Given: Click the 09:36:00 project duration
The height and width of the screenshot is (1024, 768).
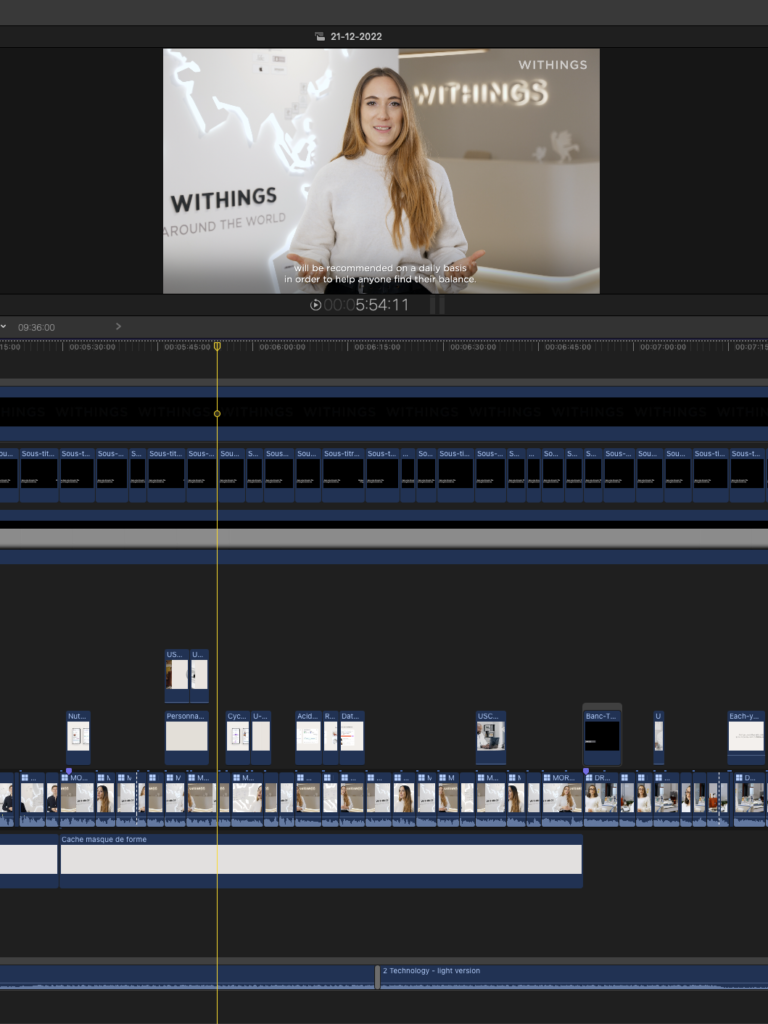Looking at the screenshot, I should [37, 327].
